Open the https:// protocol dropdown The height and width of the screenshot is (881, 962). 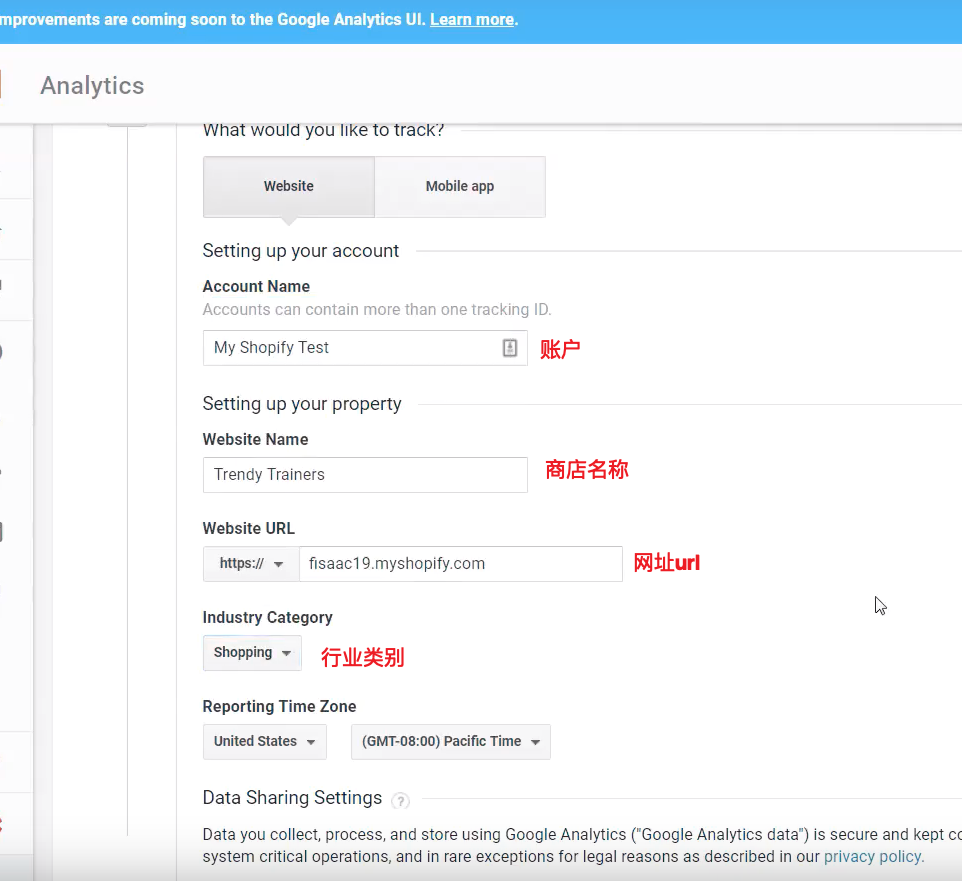point(251,564)
